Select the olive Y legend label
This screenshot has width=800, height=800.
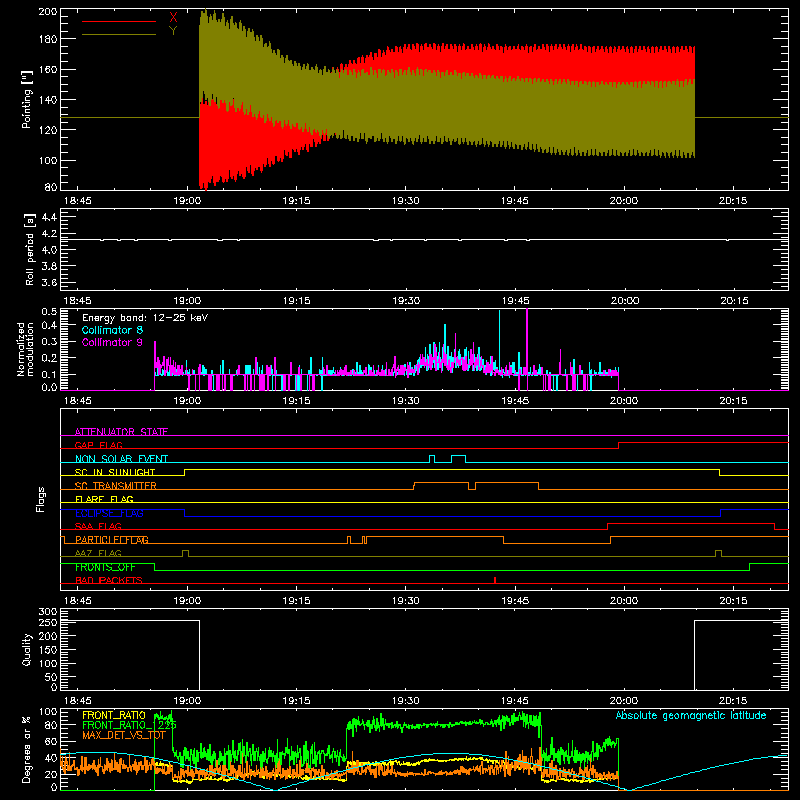click(173, 31)
